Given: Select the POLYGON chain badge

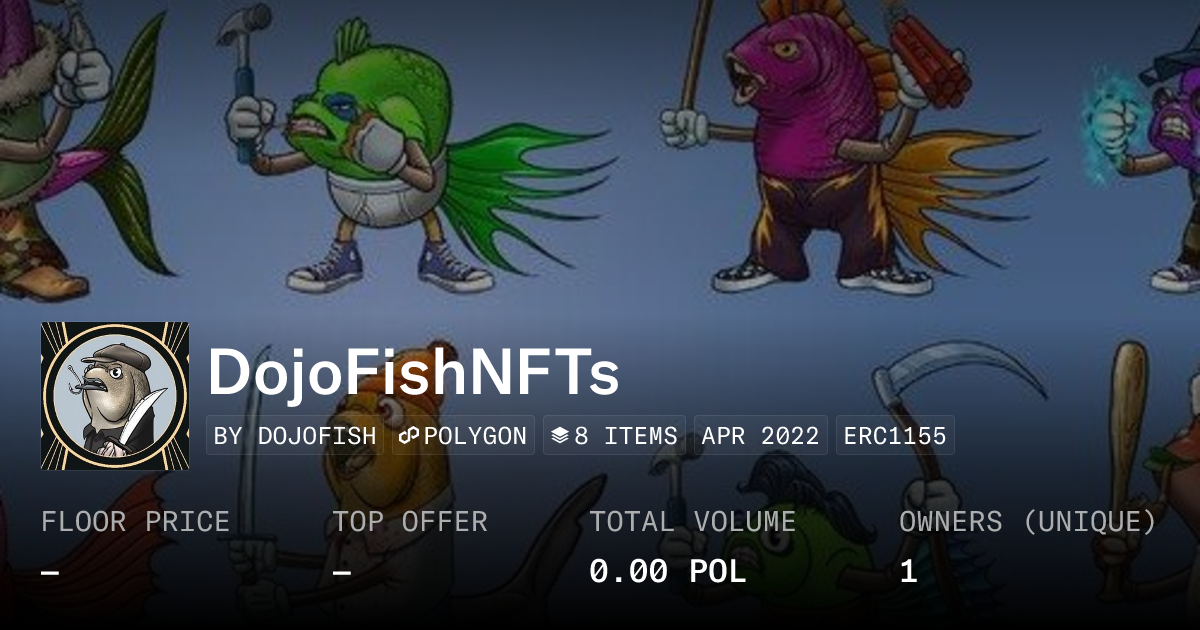Looking at the screenshot, I should point(463,436).
